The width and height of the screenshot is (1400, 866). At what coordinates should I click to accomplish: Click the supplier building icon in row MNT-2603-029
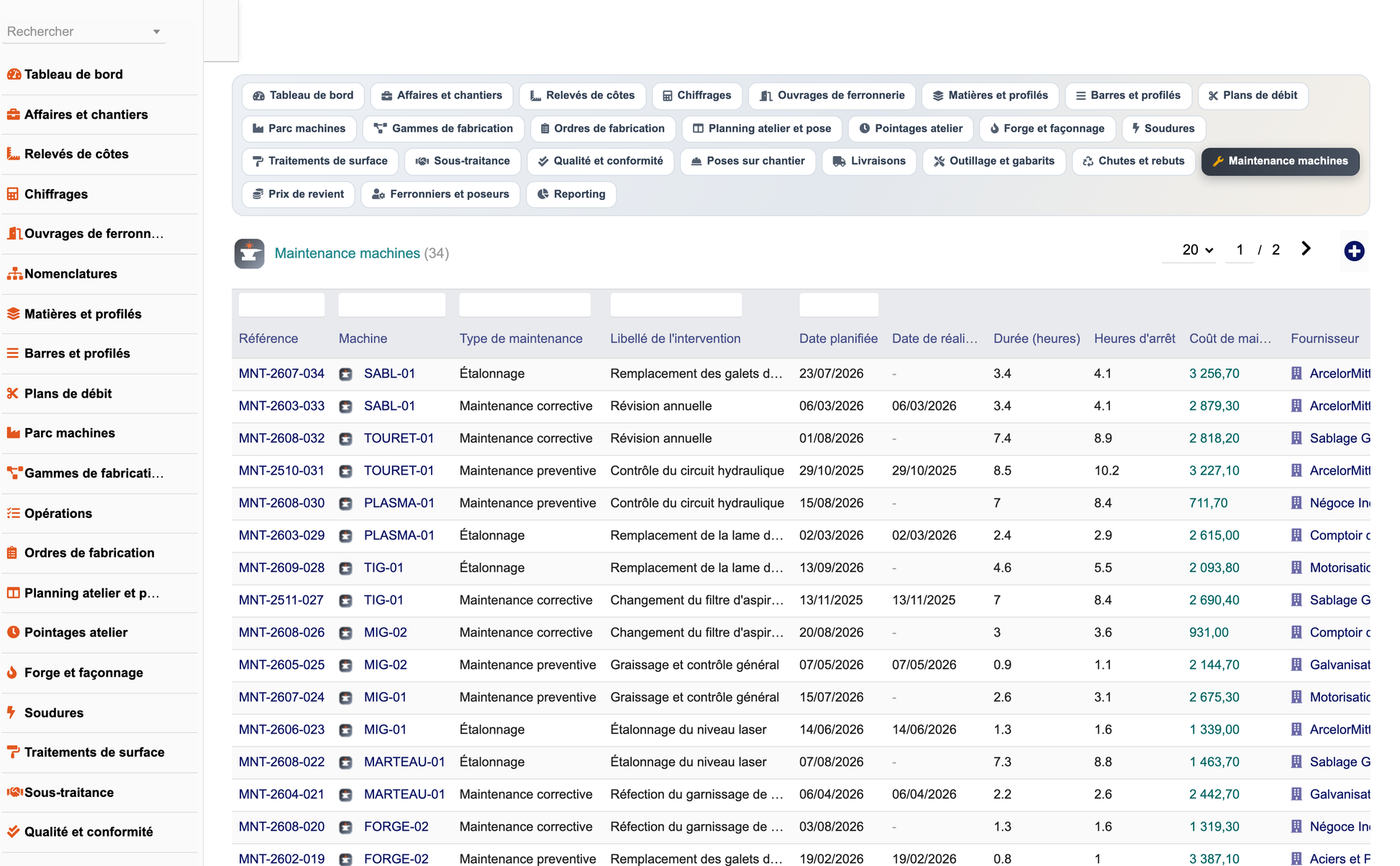tap(1296, 535)
